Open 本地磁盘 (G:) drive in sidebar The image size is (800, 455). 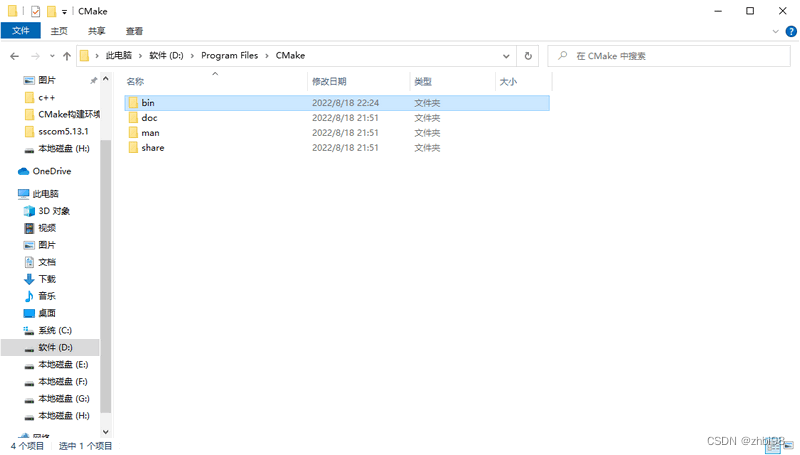pyautogui.click(x=64, y=399)
